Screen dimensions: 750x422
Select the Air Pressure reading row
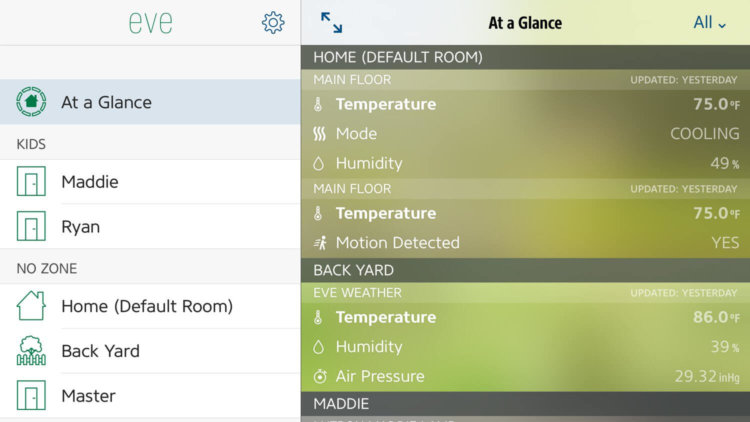pyautogui.click(x=526, y=377)
